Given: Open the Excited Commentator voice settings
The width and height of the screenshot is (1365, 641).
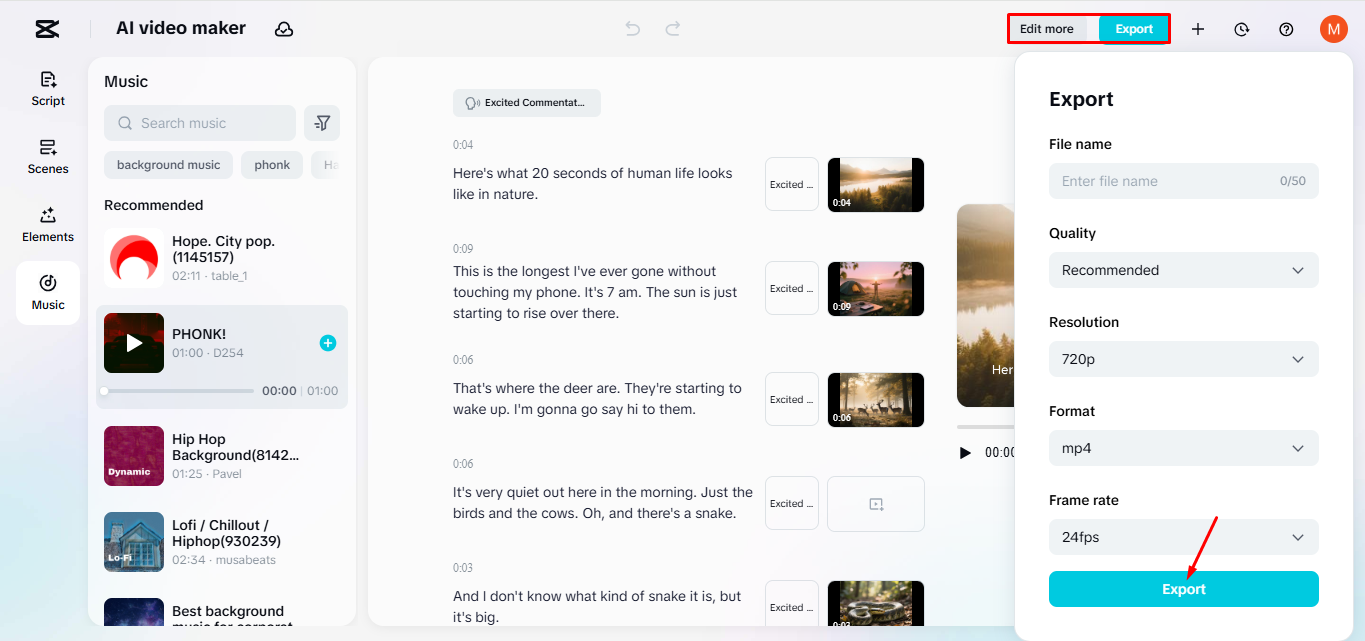Looking at the screenshot, I should click(x=526, y=102).
